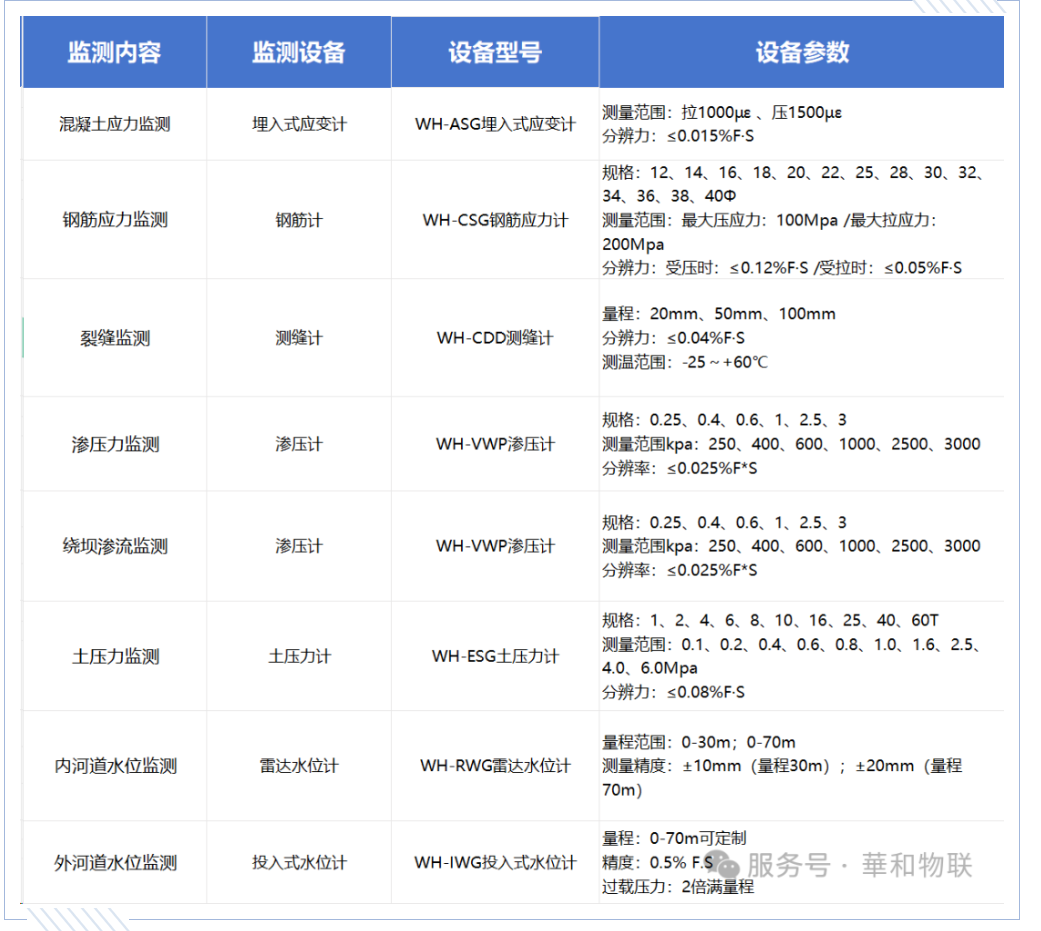The width and height of the screenshot is (1041, 931).
Task: Select the 混凝土应力监测 cell
Action: click(114, 124)
